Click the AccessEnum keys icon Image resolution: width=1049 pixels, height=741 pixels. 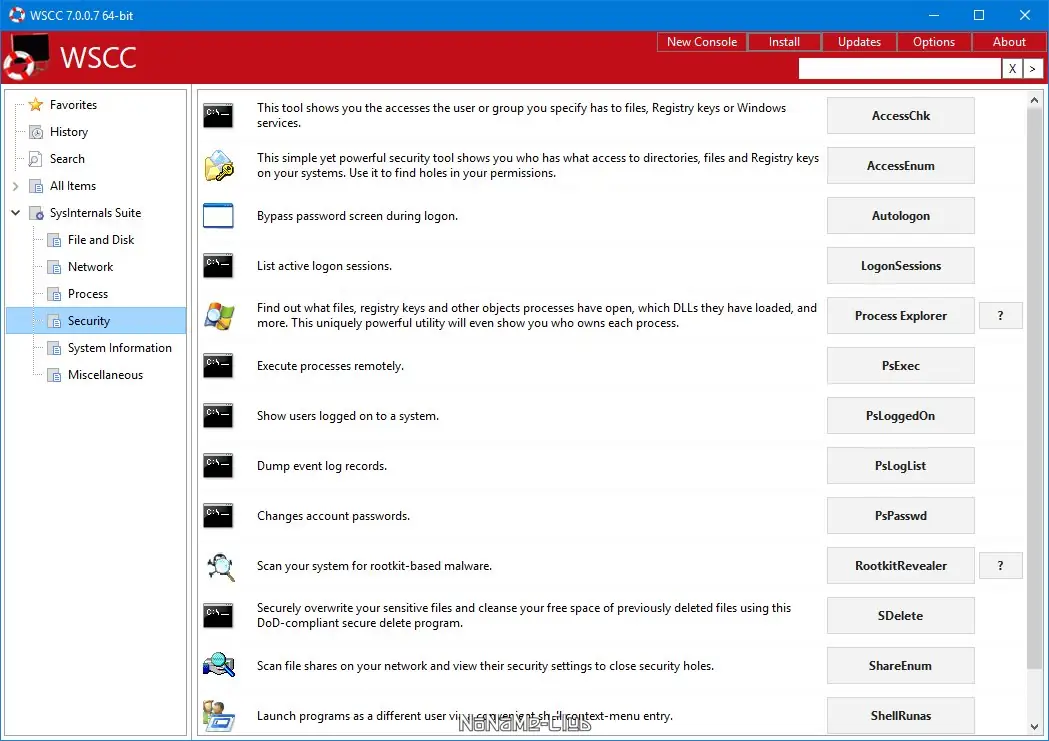(x=218, y=165)
